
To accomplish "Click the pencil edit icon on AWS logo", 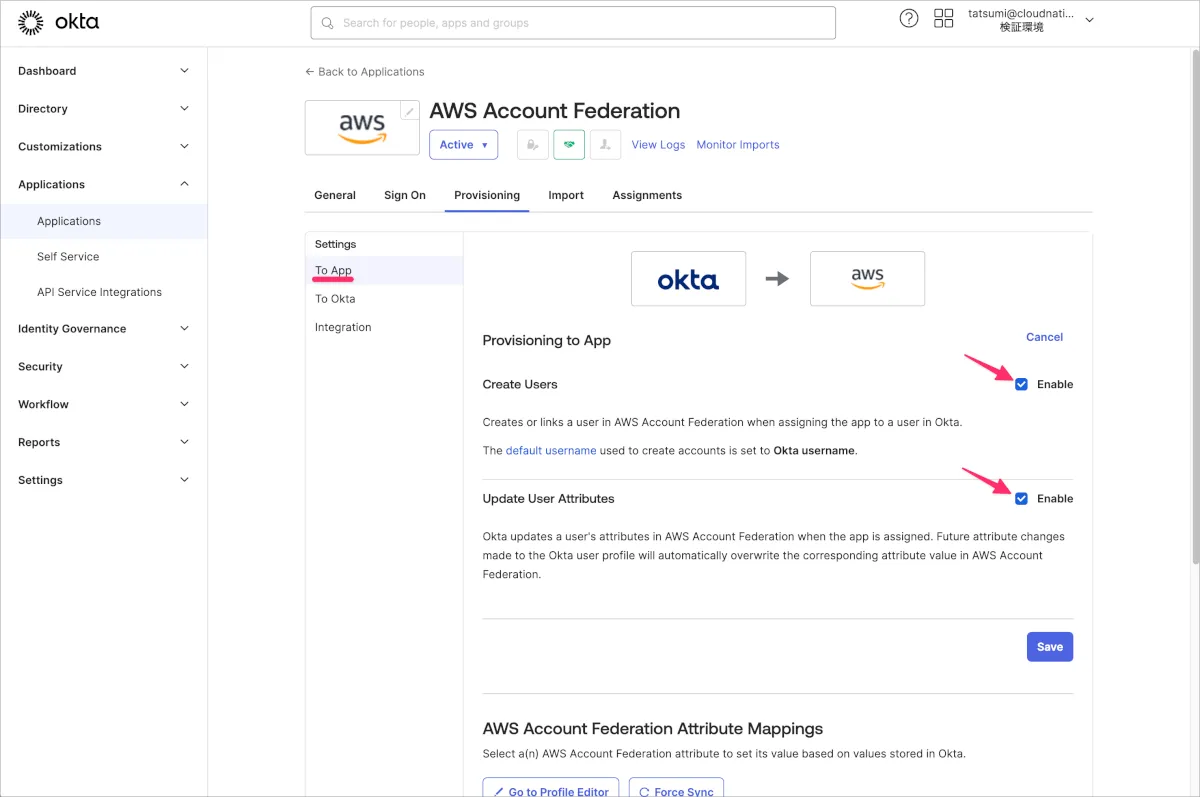I will (409, 111).
